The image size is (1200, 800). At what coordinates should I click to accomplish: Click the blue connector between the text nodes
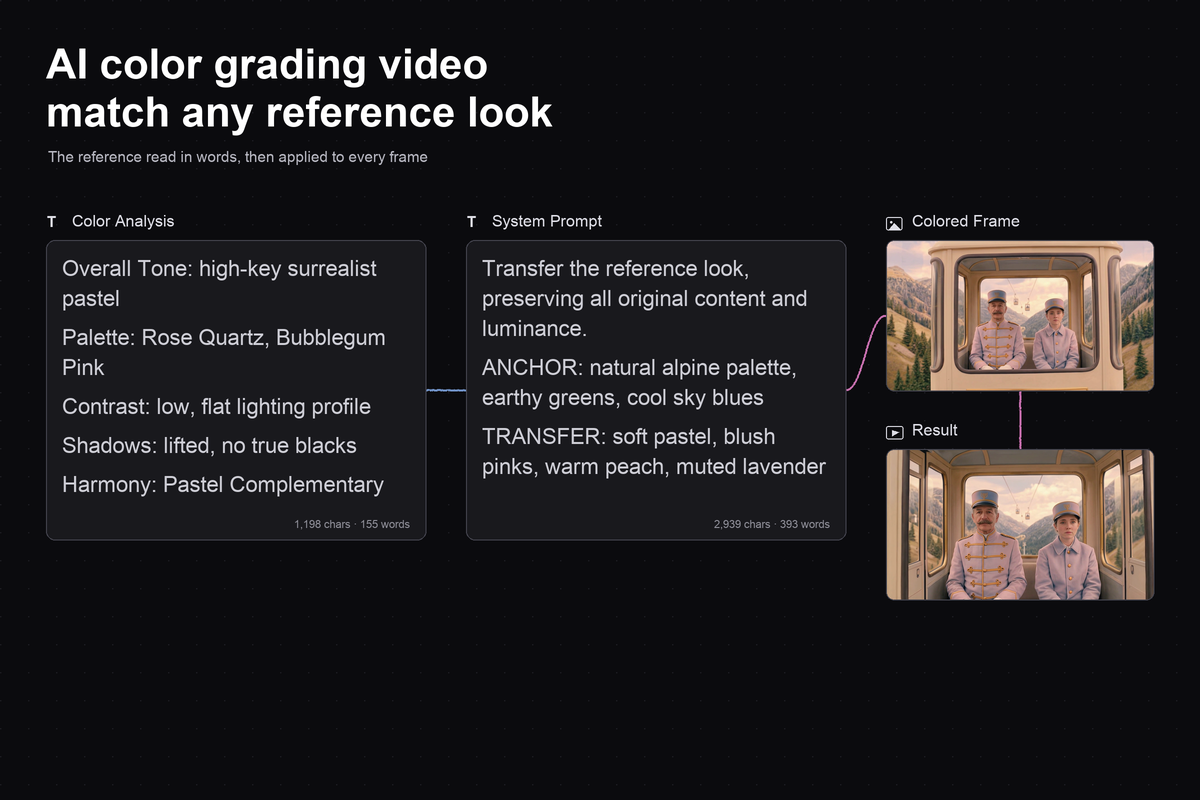[446, 390]
